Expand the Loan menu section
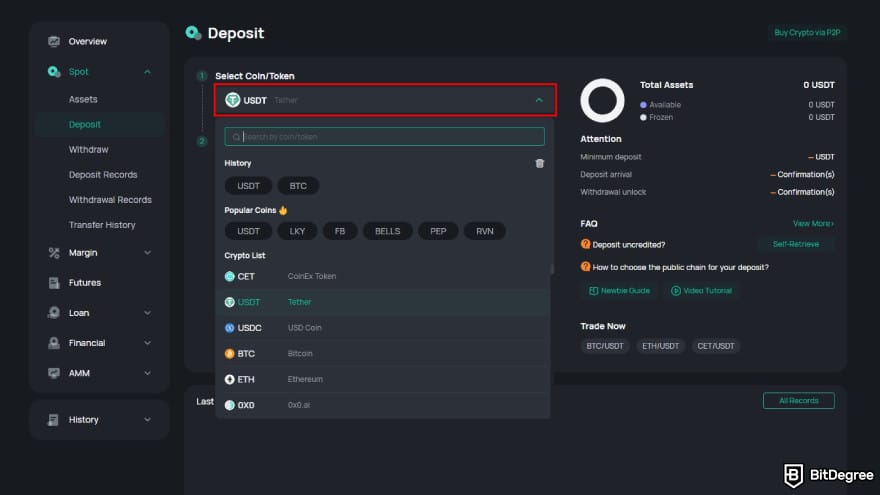Viewport: 880px width, 495px height. [147, 313]
